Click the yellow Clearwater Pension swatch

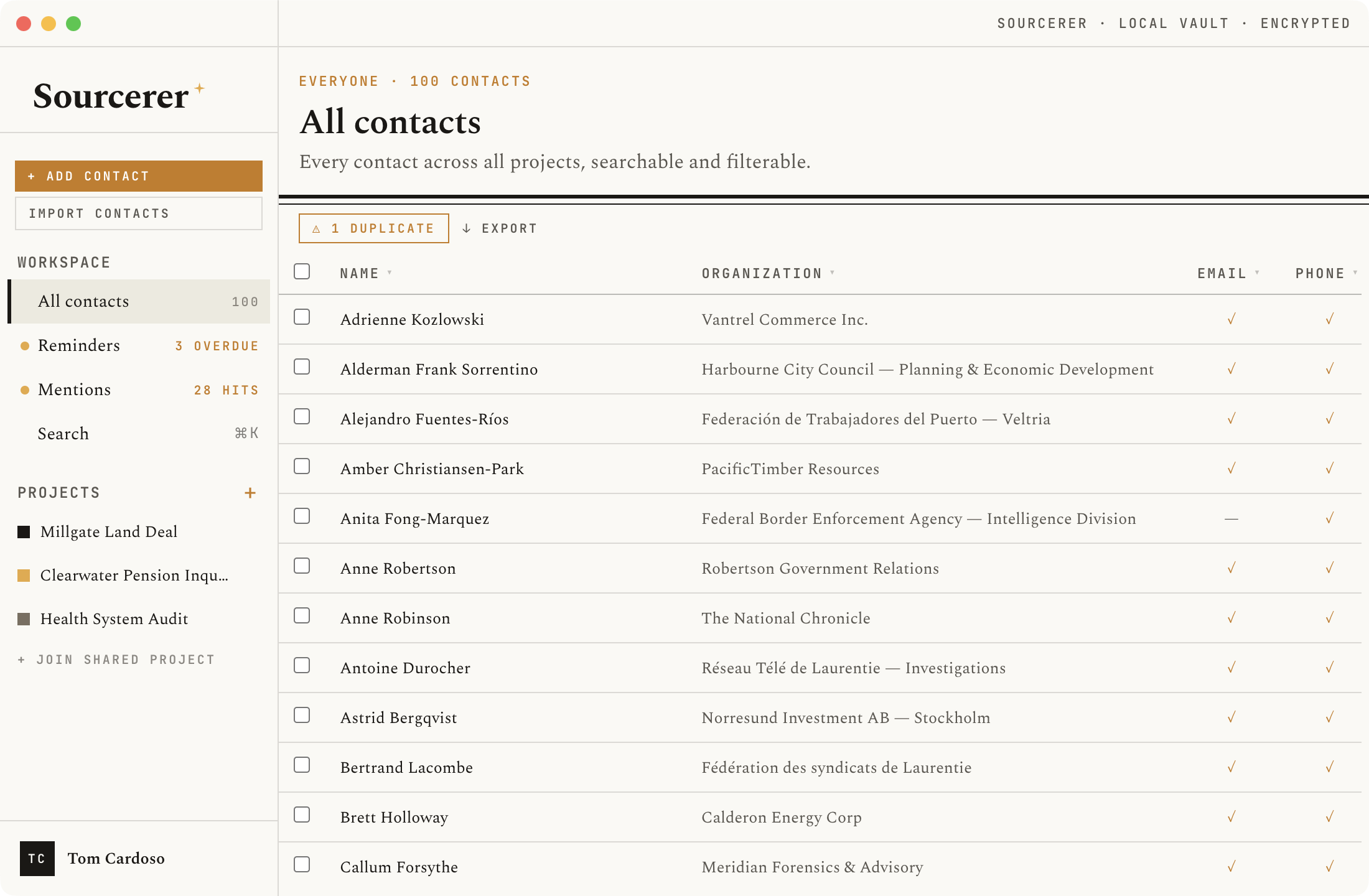[x=24, y=576]
